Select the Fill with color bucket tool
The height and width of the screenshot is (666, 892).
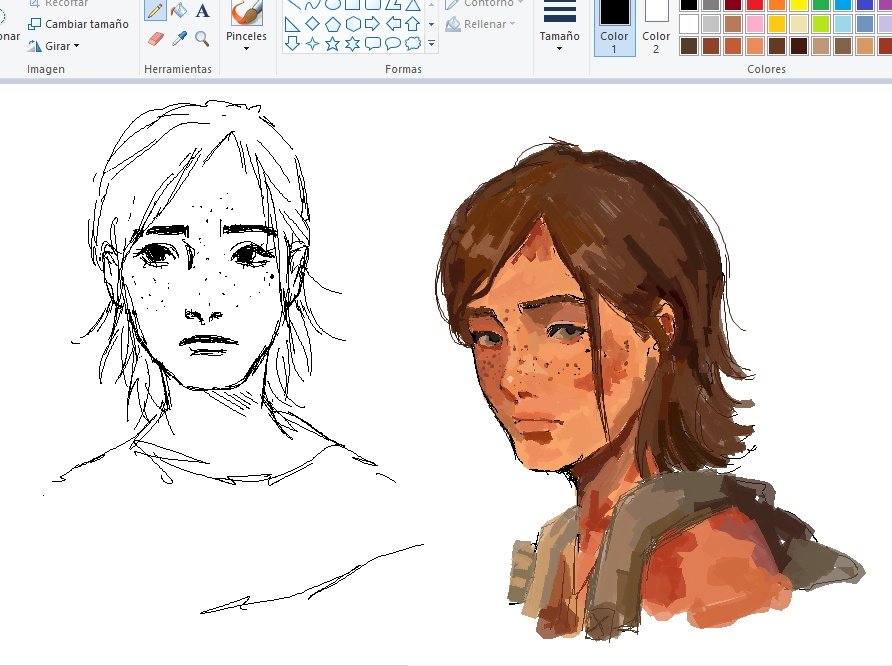click(179, 10)
